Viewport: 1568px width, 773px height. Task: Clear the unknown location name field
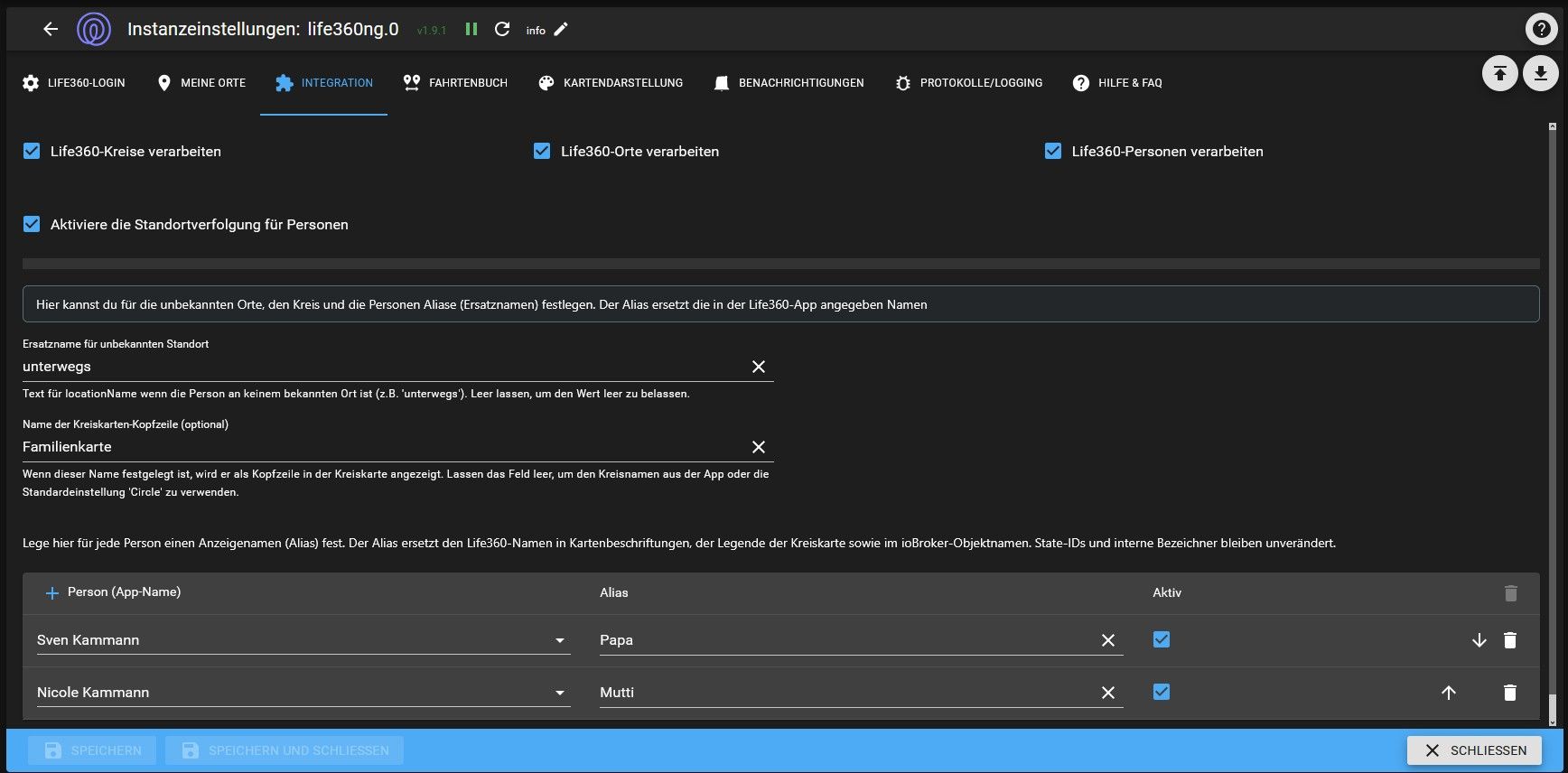pos(759,367)
